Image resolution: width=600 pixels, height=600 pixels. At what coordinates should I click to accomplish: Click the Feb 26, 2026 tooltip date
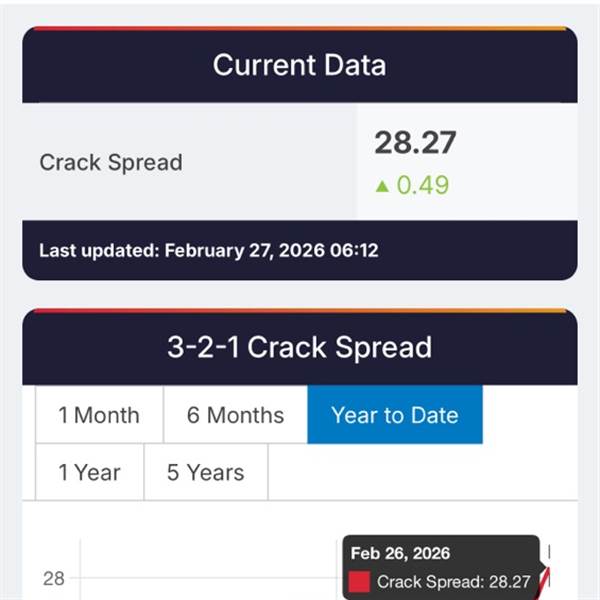click(400, 553)
